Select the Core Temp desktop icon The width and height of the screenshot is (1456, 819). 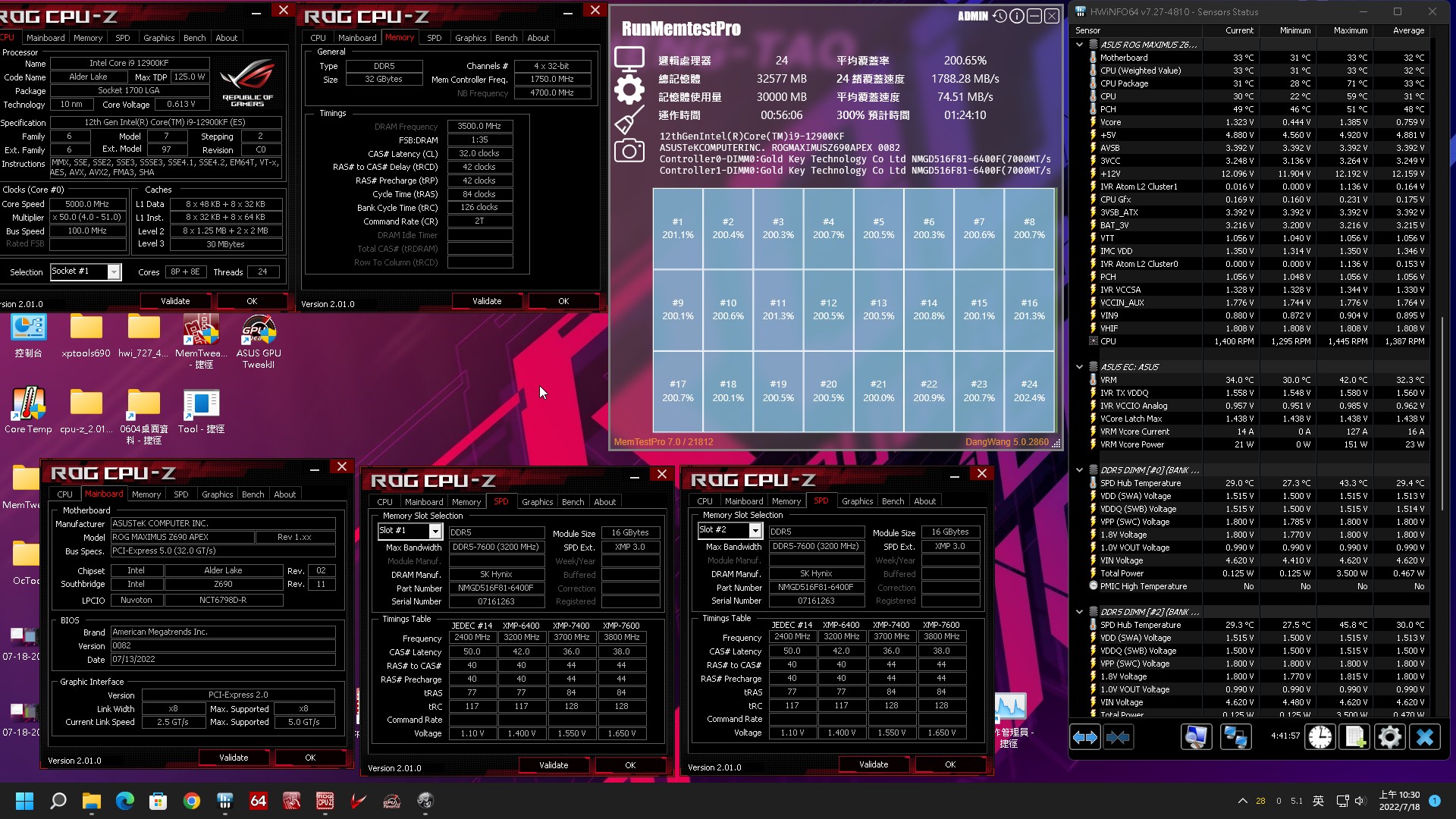point(28,410)
